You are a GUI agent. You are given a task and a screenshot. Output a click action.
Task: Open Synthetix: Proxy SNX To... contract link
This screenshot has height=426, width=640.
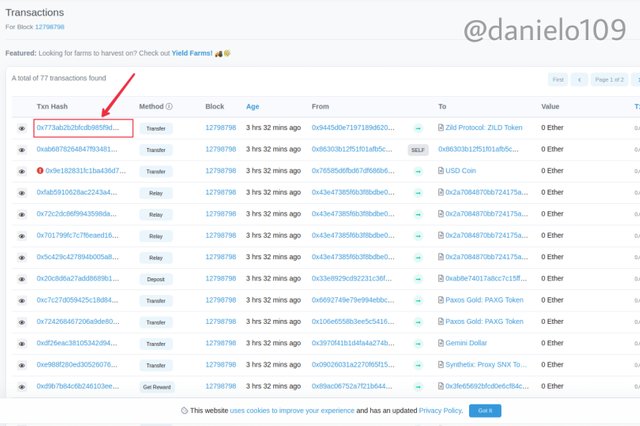[486, 365]
